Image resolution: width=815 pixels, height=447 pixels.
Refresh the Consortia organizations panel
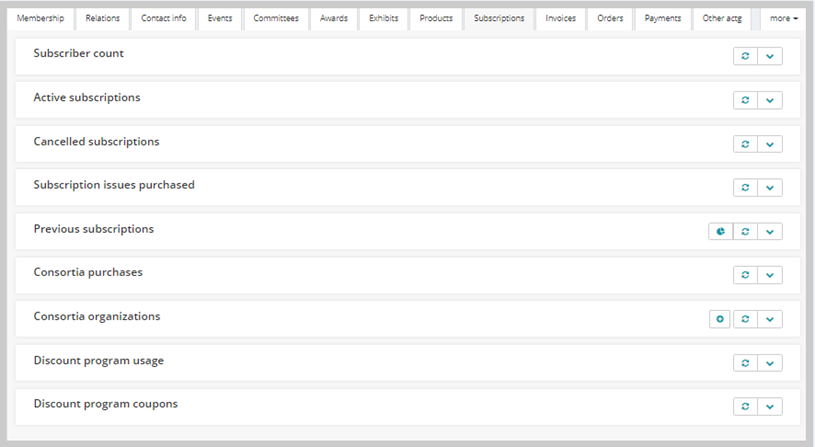coord(745,319)
